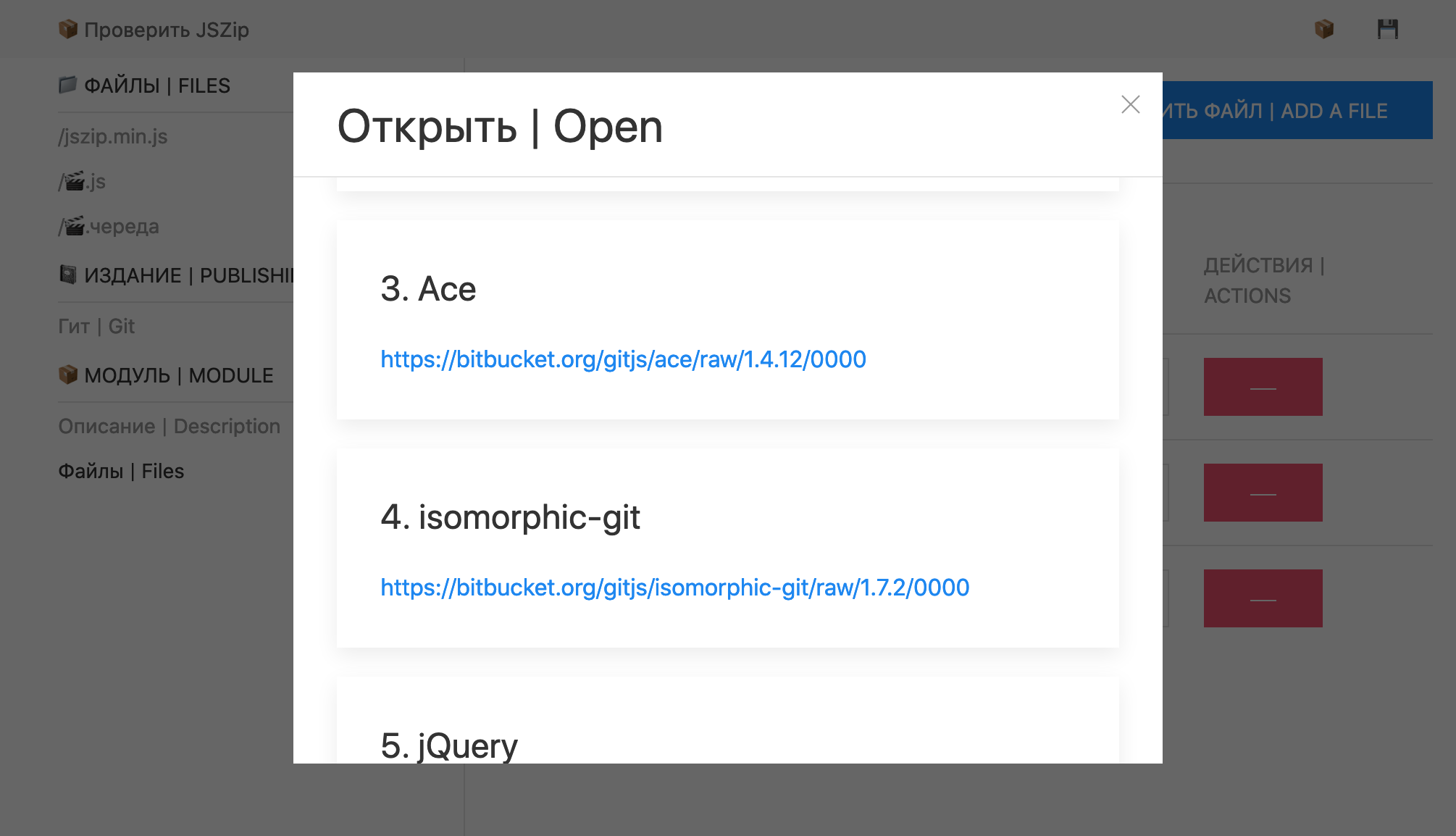Click the first red remove button

point(1263,387)
